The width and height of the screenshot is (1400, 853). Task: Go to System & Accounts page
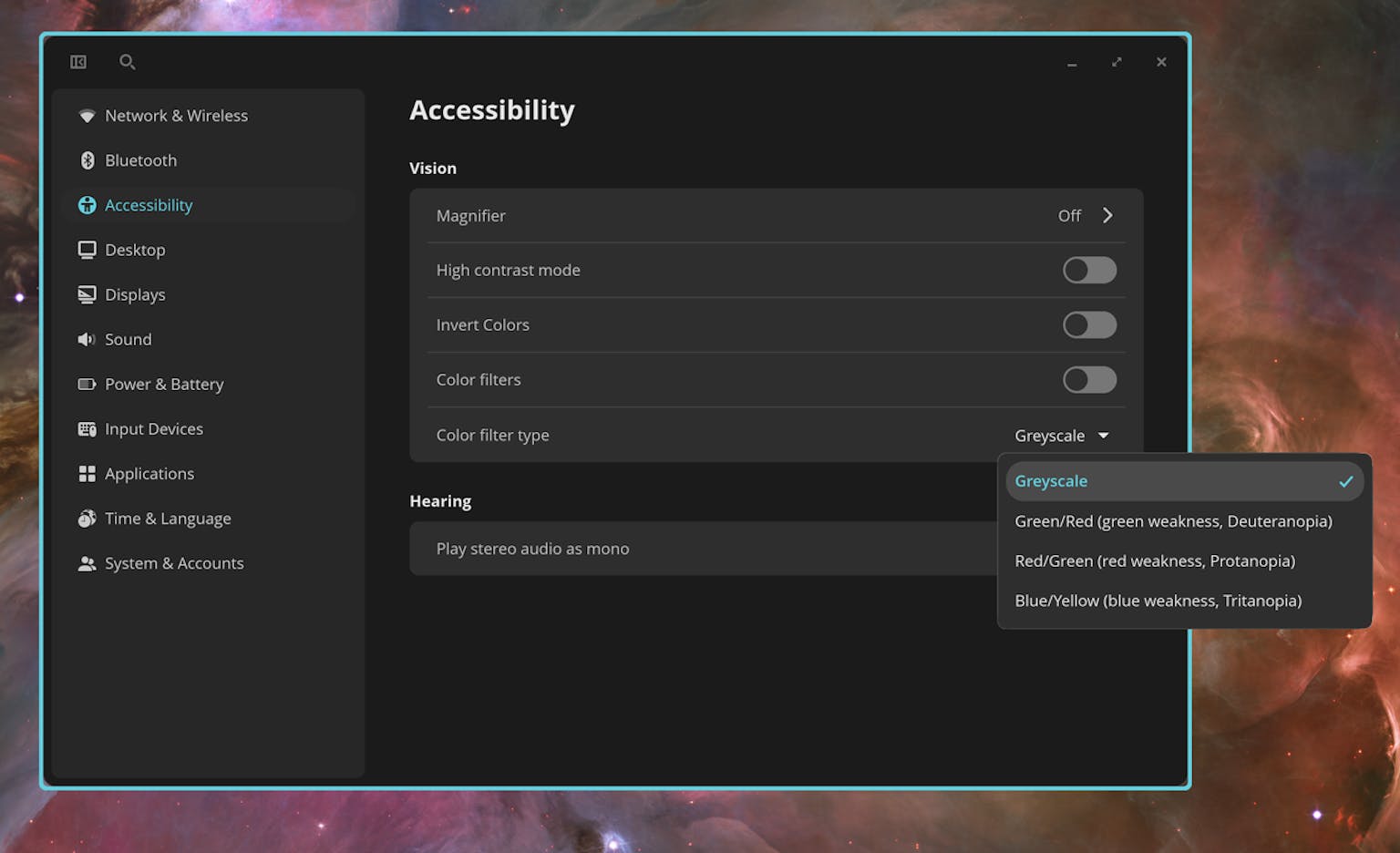pos(174,563)
